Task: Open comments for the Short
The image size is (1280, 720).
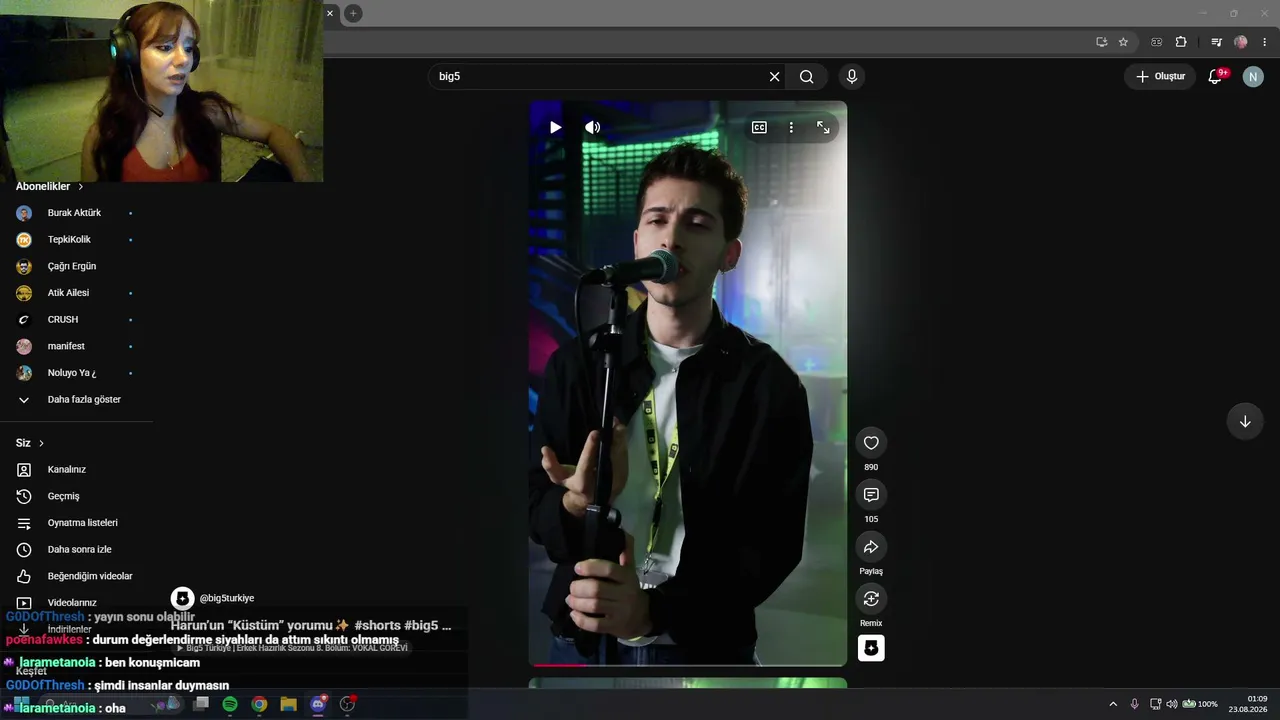Action: tap(871, 495)
